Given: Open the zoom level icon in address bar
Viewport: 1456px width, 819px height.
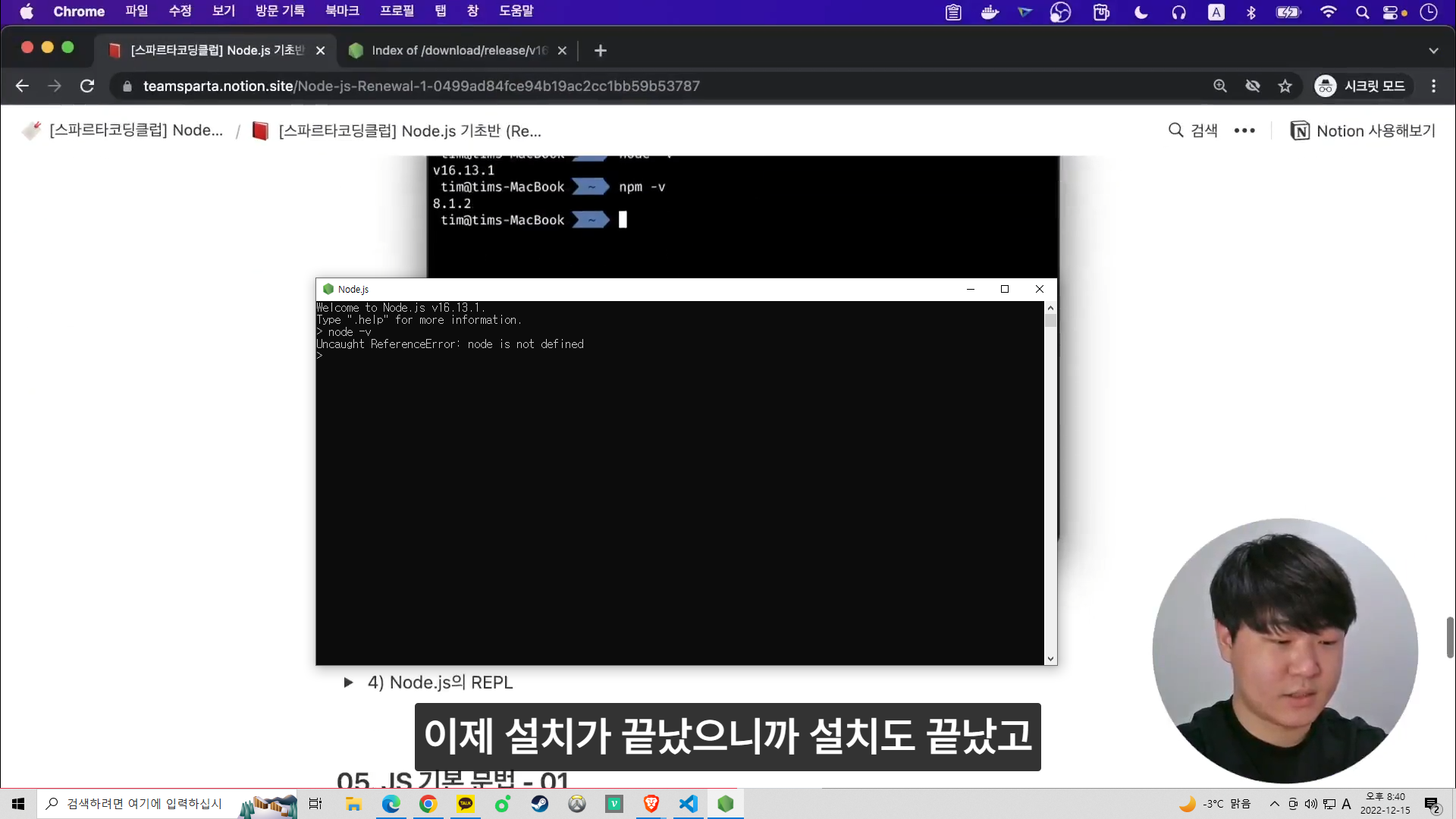Looking at the screenshot, I should (1220, 86).
